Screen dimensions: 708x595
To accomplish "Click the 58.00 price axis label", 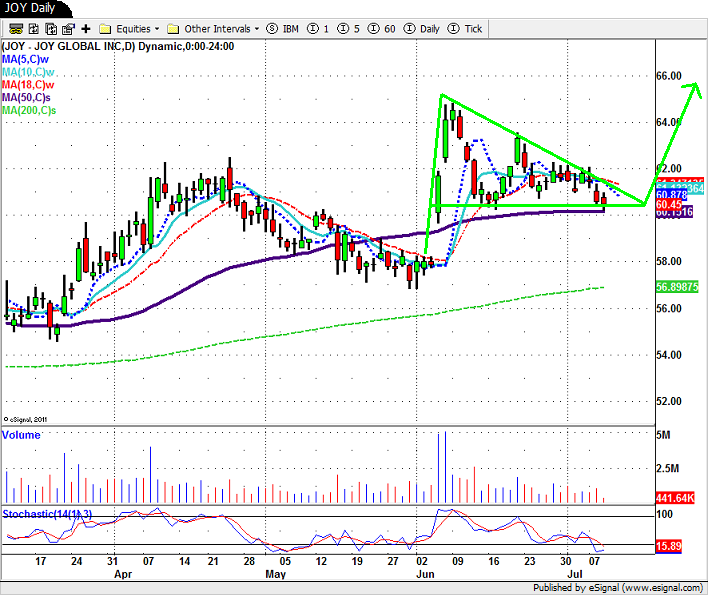I will (x=669, y=261).
